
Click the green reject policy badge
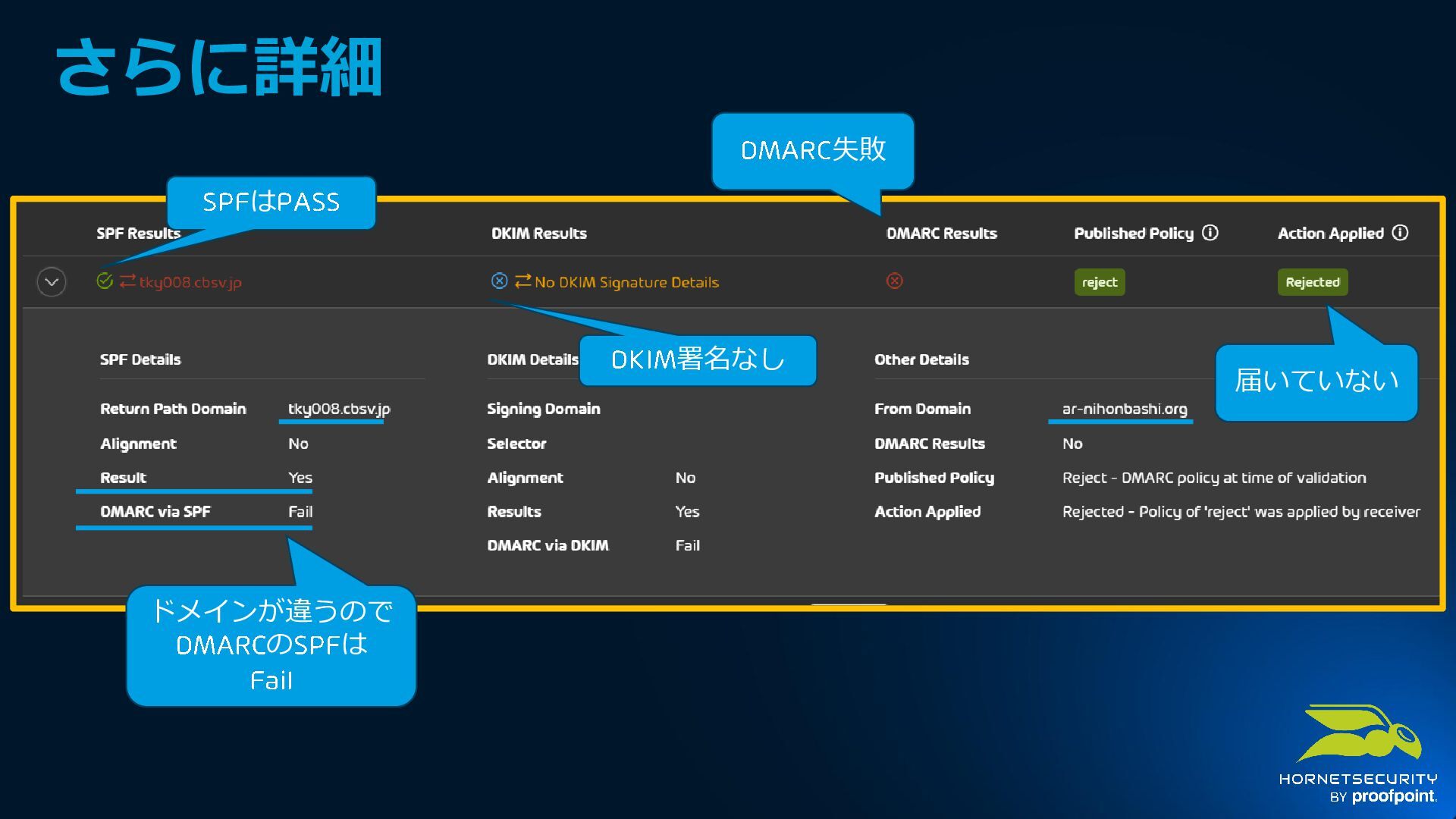tap(1100, 282)
